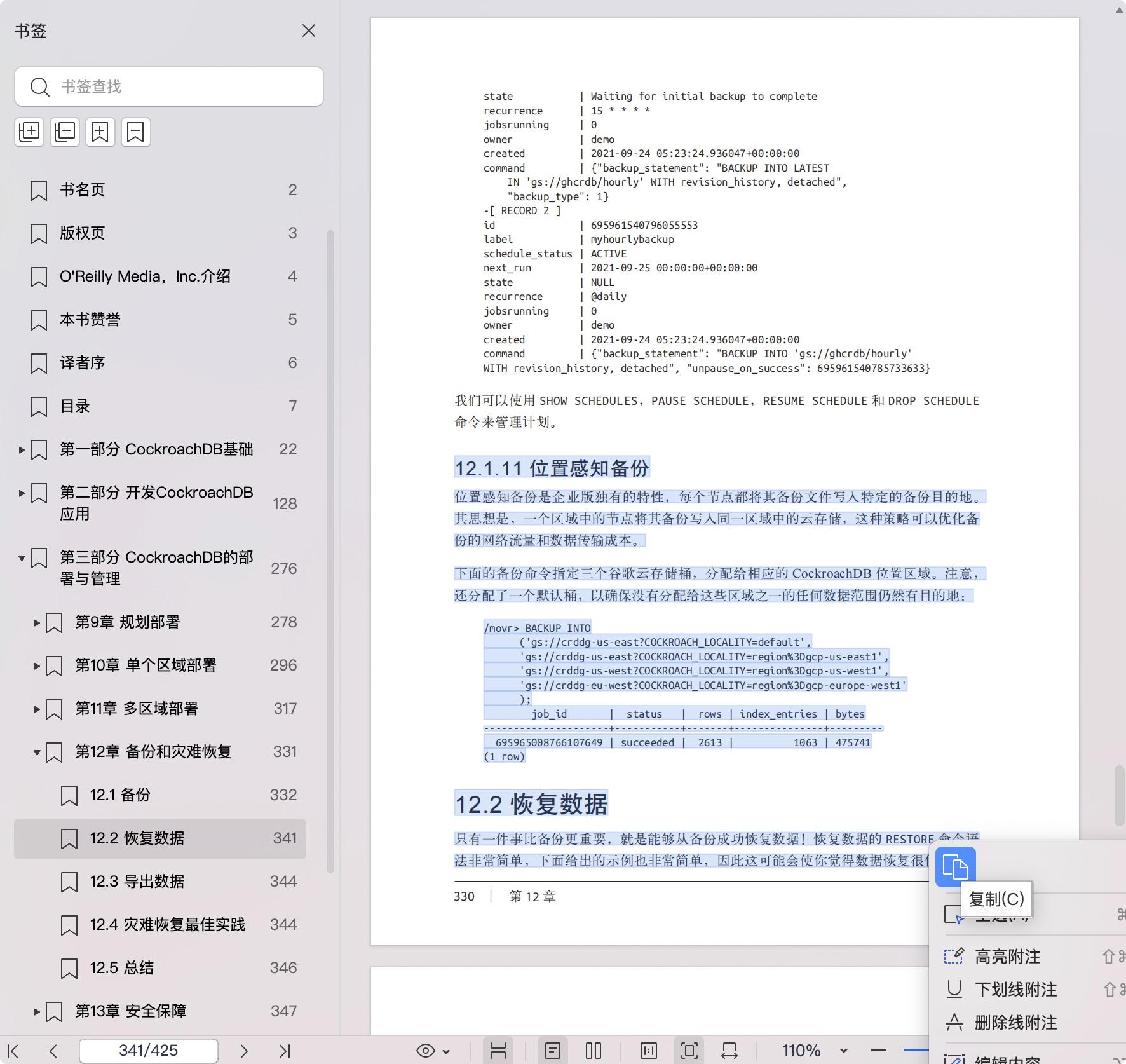Go to previous page with arrow button
1126x1064 pixels.
[x=54, y=1050]
